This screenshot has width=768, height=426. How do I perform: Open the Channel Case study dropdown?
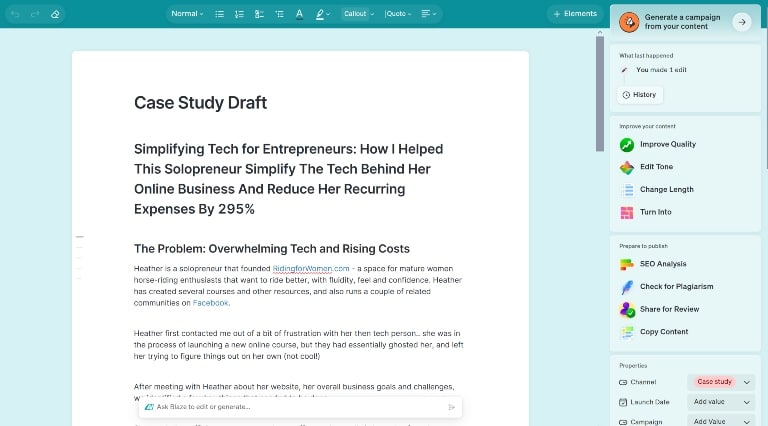click(721, 382)
